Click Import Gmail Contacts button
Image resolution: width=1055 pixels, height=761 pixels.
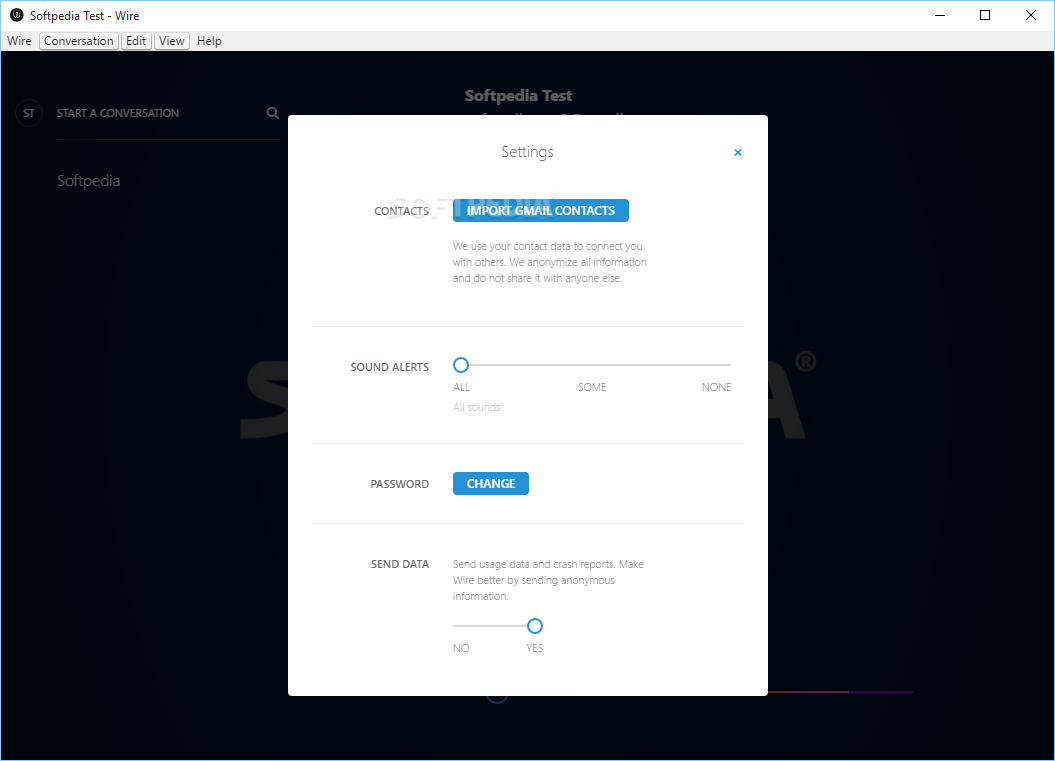pos(540,211)
